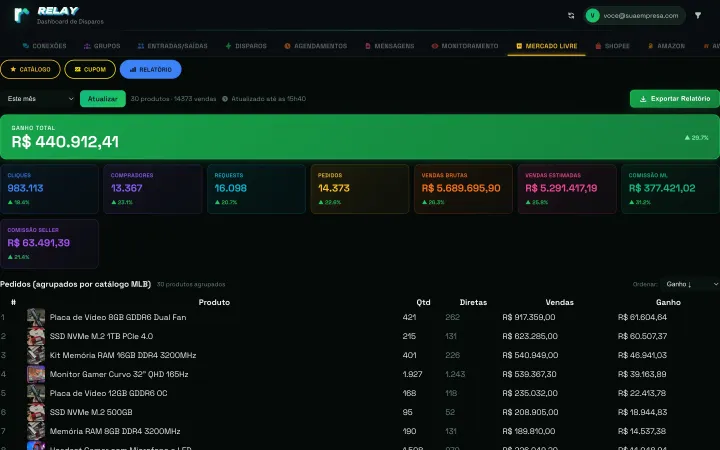Viewport: 720px width, 450px height.
Task: Click the Comissão ML stat card
Action: point(670,189)
